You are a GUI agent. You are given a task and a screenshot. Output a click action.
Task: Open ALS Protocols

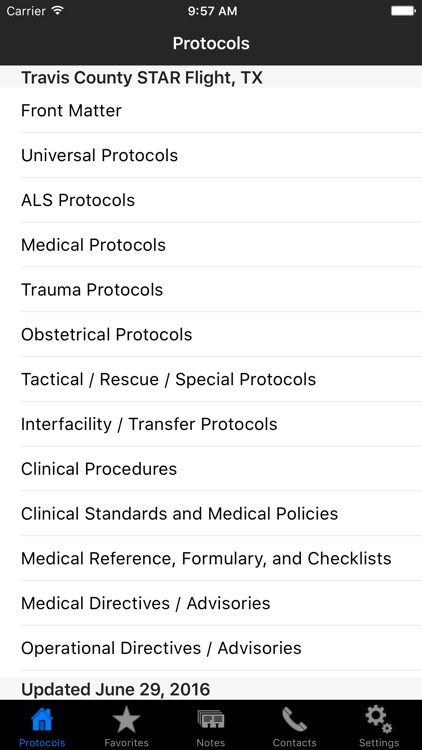(x=211, y=200)
